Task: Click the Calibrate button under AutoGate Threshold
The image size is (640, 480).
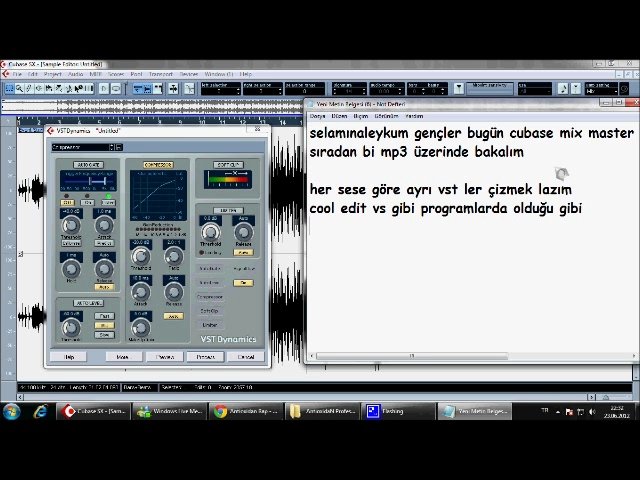Action: click(x=71, y=243)
